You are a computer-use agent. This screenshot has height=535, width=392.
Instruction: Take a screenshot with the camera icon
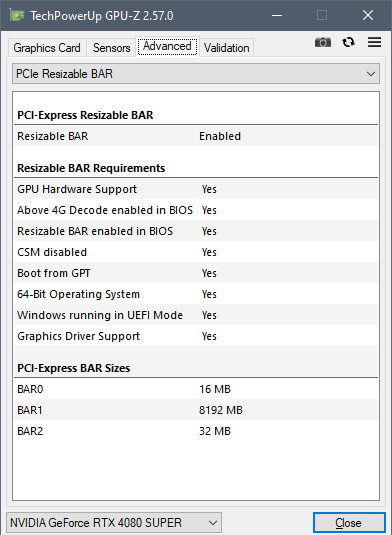pyautogui.click(x=322, y=43)
